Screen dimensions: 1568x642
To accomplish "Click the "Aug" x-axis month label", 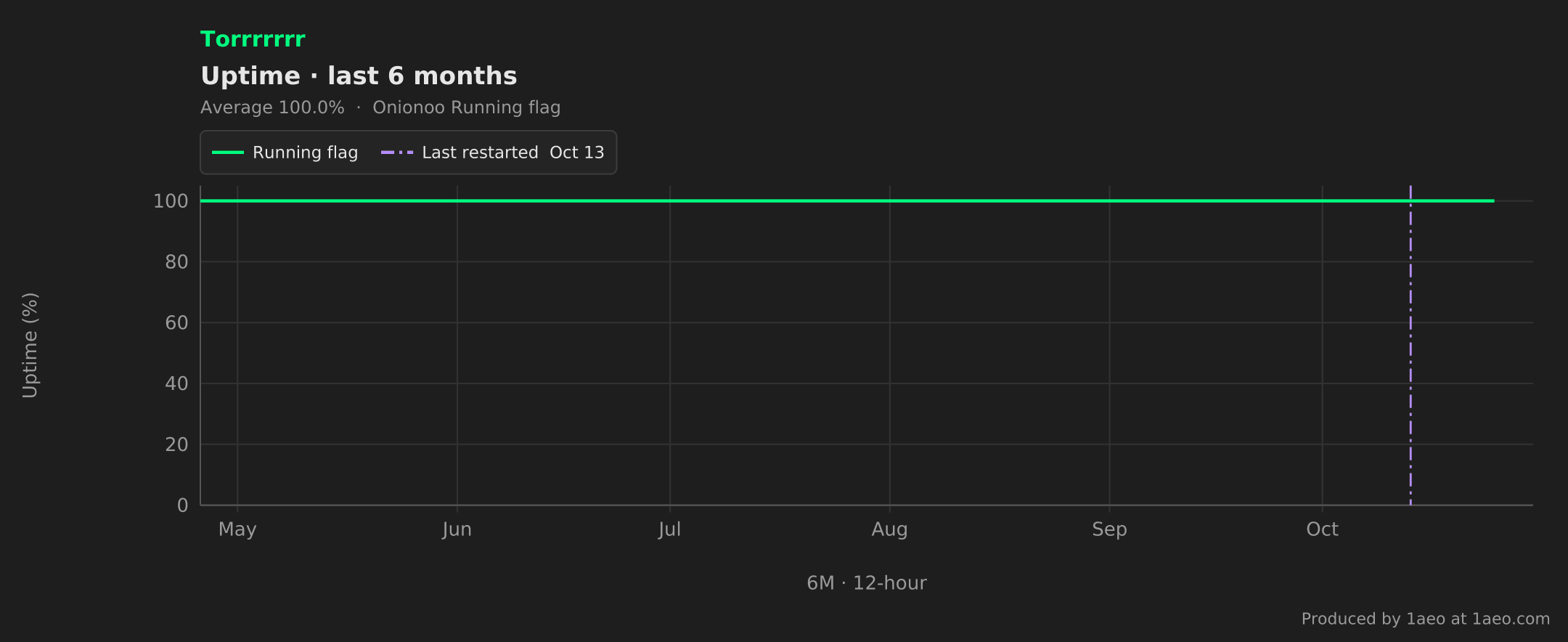I will point(890,529).
